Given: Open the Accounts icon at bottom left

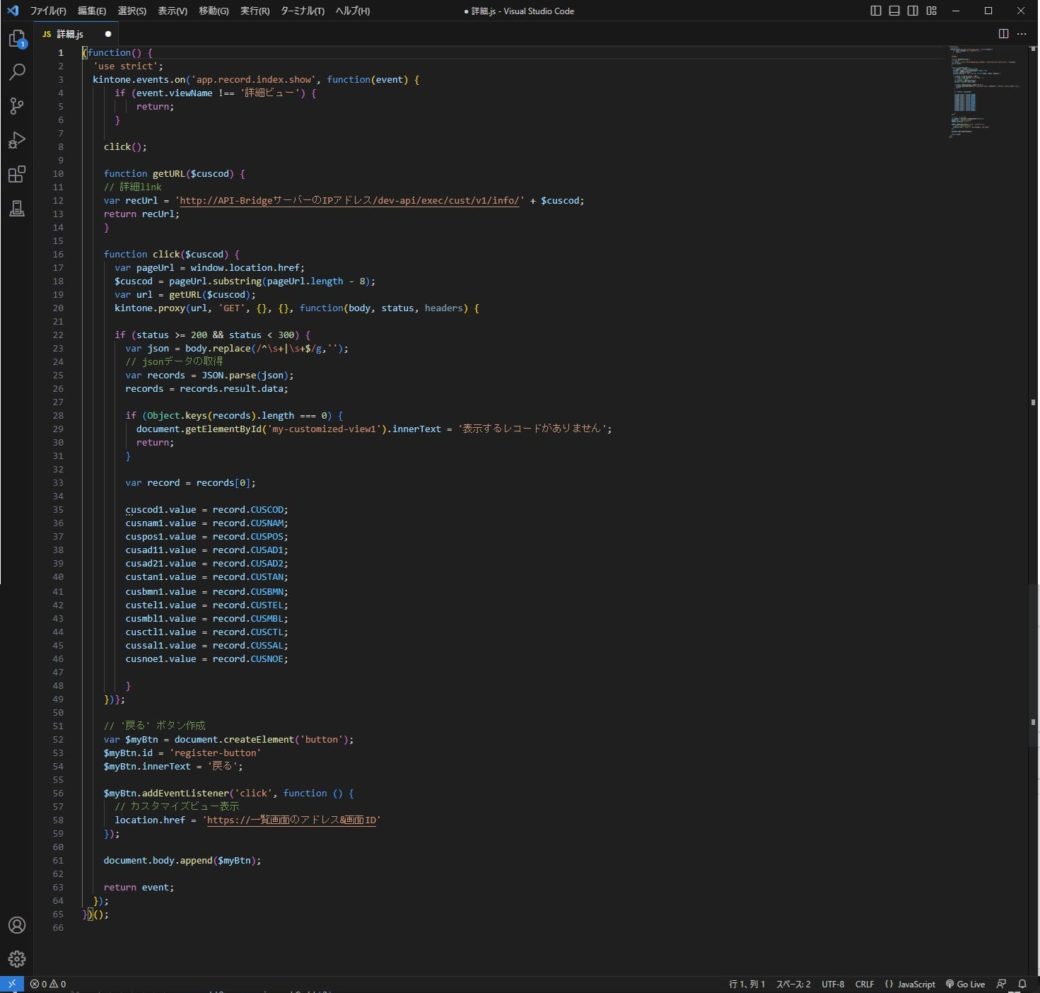Looking at the screenshot, I should coord(16,926).
